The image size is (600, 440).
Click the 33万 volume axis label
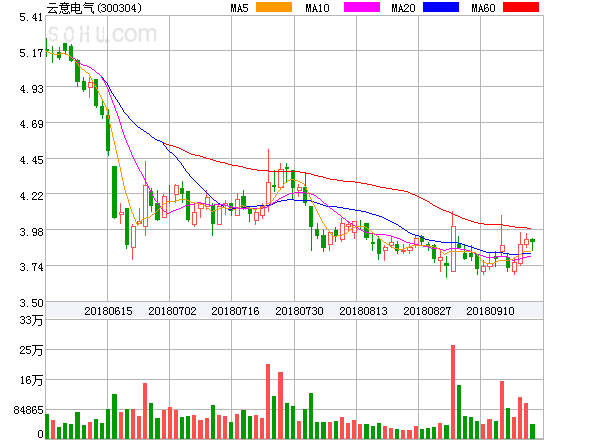pos(31,320)
